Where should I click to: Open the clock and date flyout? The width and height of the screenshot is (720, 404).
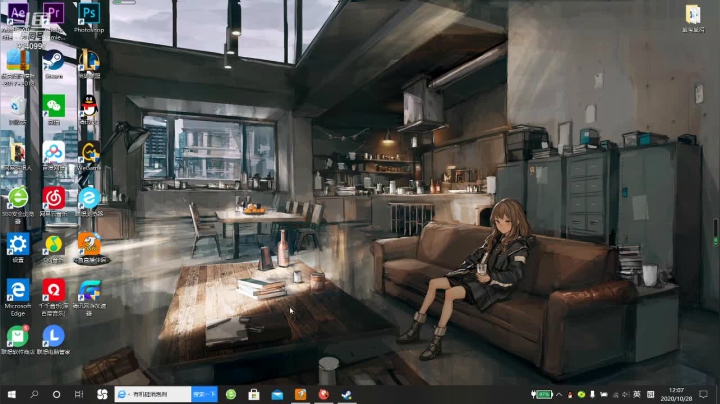click(676, 394)
